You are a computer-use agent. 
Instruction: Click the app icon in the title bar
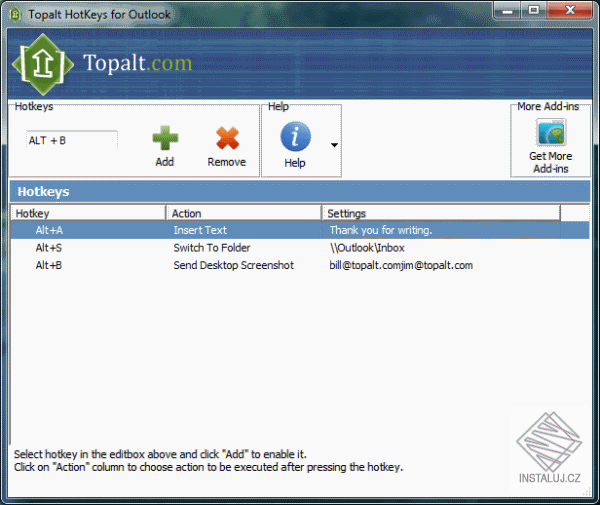[15, 15]
